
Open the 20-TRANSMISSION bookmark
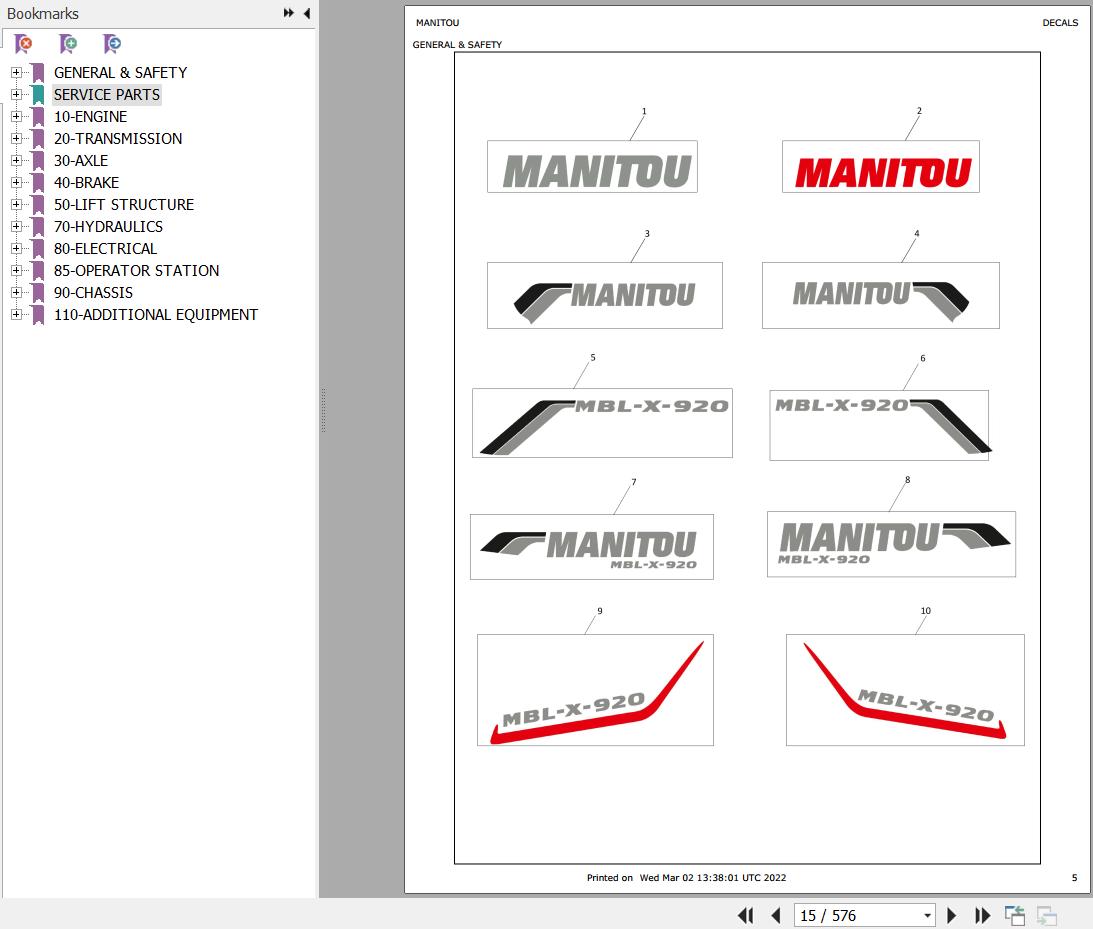[118, 139]
